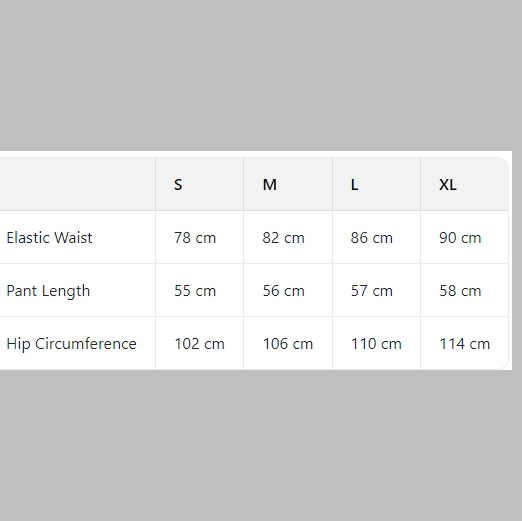The image size is (522, 521).
Task: Click the 110 cm hip cell
Action: click(x=376, y=343)
